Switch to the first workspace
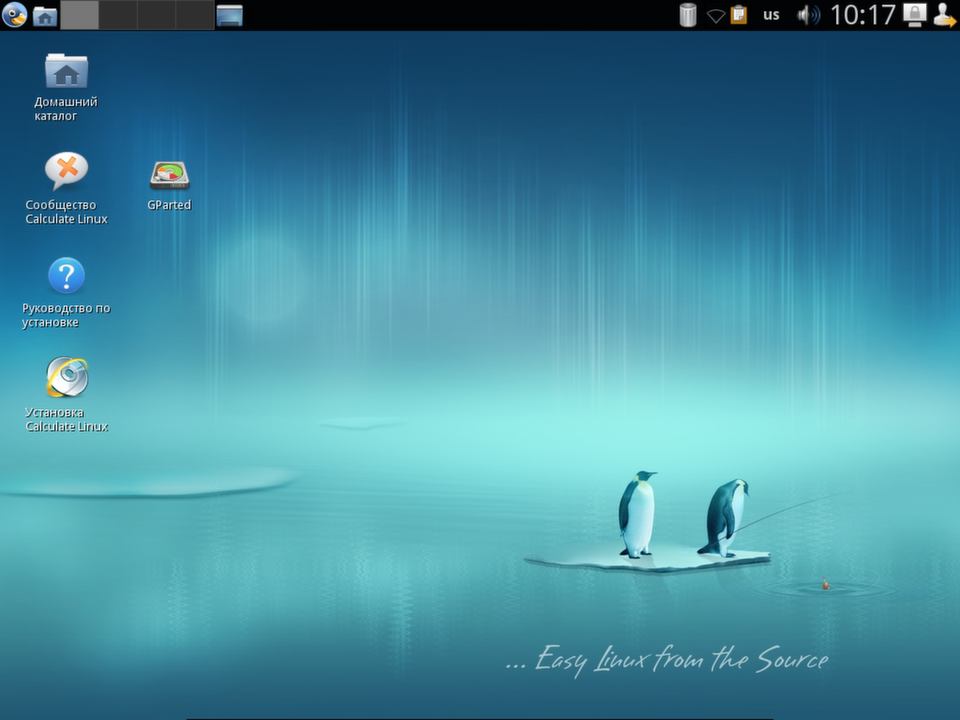Screen dimensions: 960x720 click(x=80, y=15)
